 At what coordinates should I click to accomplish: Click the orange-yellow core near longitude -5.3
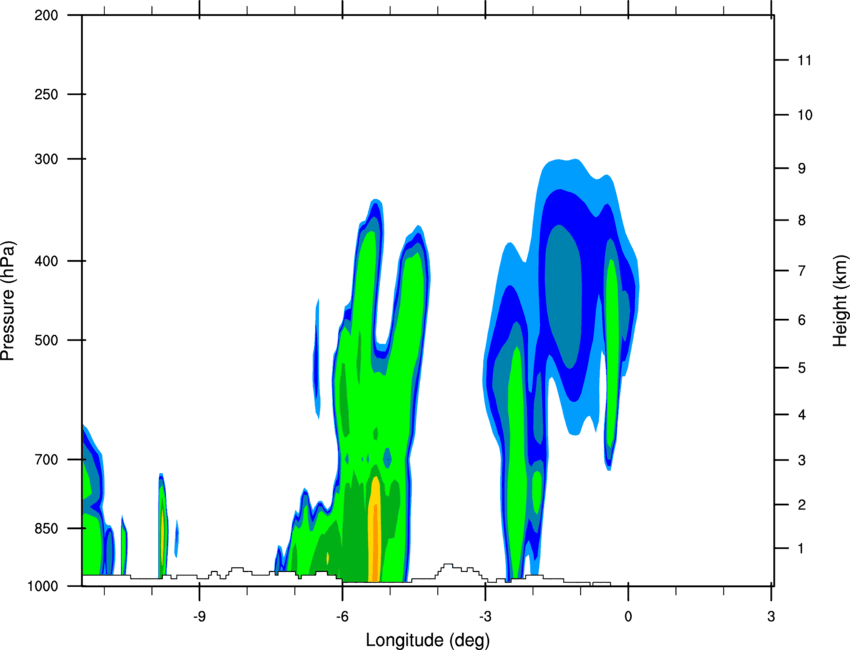(x=375, y=530)
